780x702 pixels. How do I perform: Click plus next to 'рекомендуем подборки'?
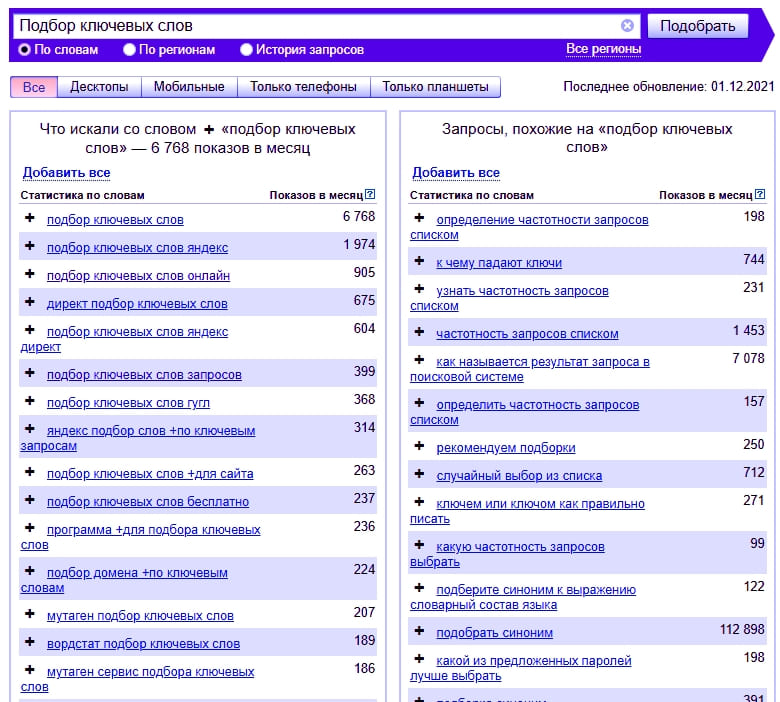419,446
